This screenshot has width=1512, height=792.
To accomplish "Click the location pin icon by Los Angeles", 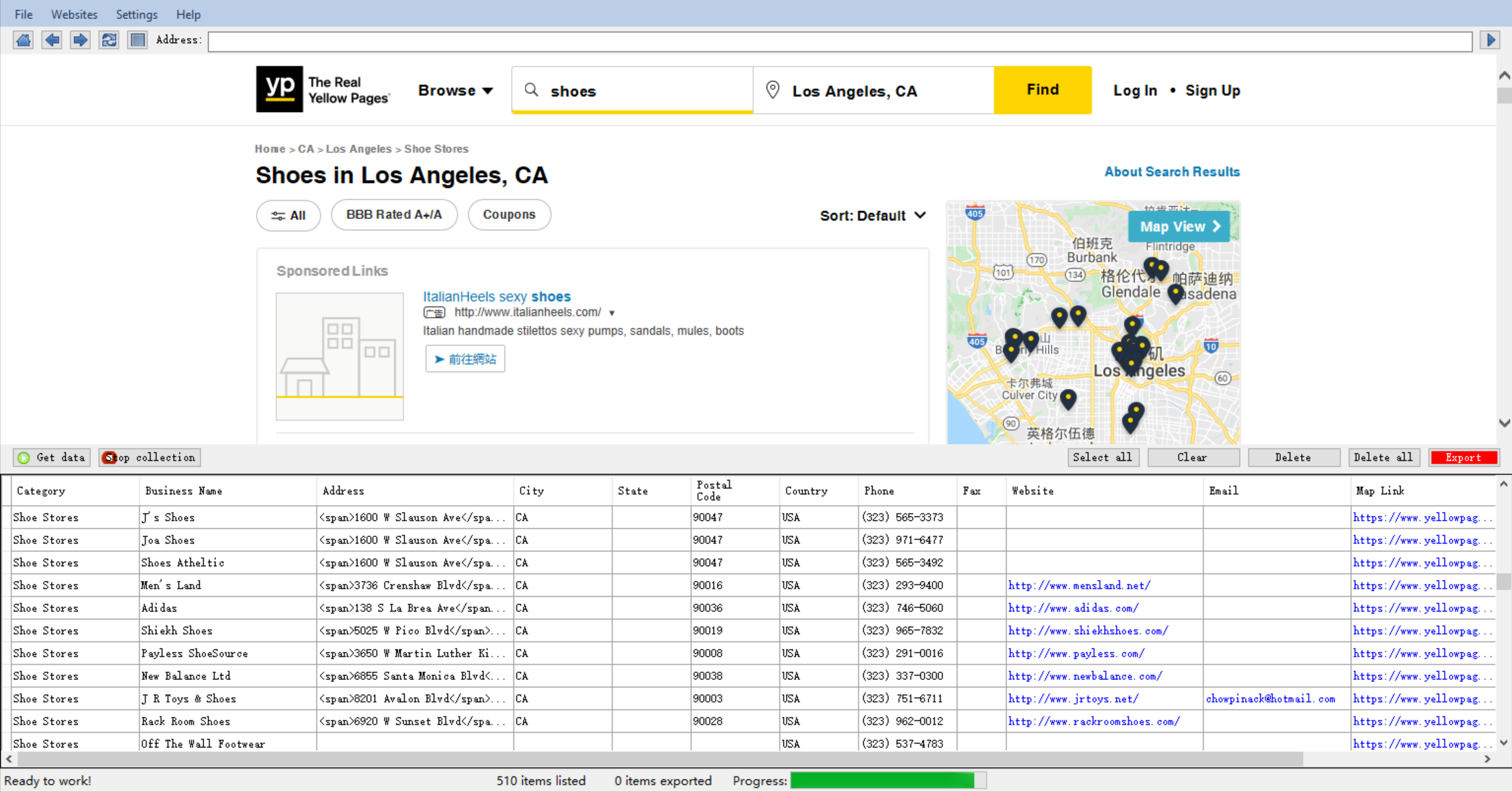I will tap(772, 90).
